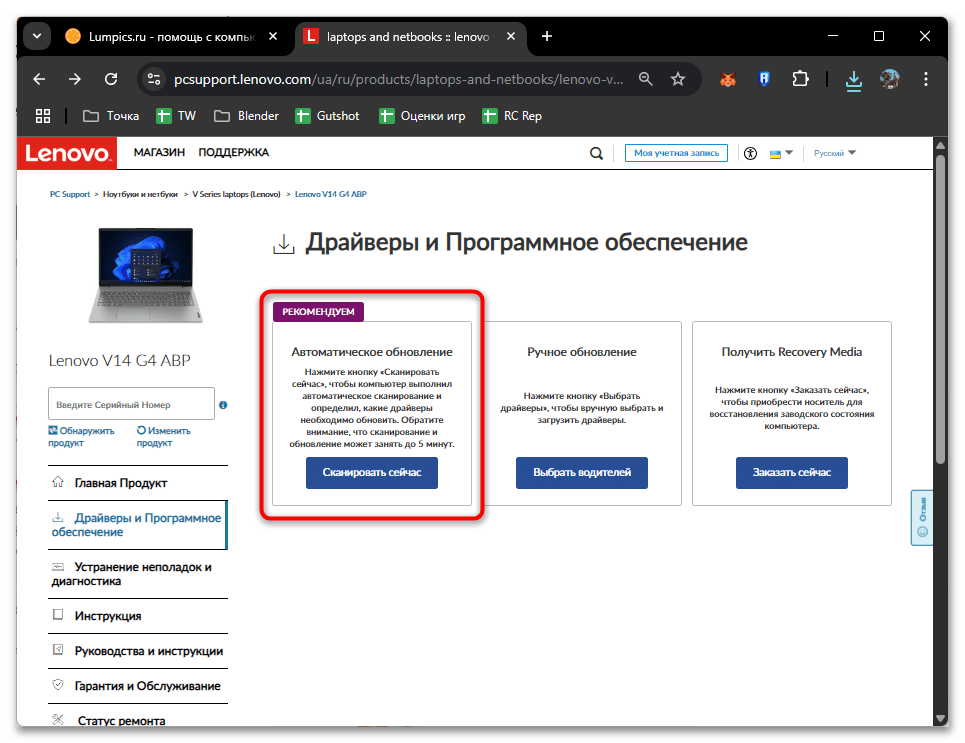965x743 pixels.
Task: Click the browser forward arrow
Action: [75, 79]
